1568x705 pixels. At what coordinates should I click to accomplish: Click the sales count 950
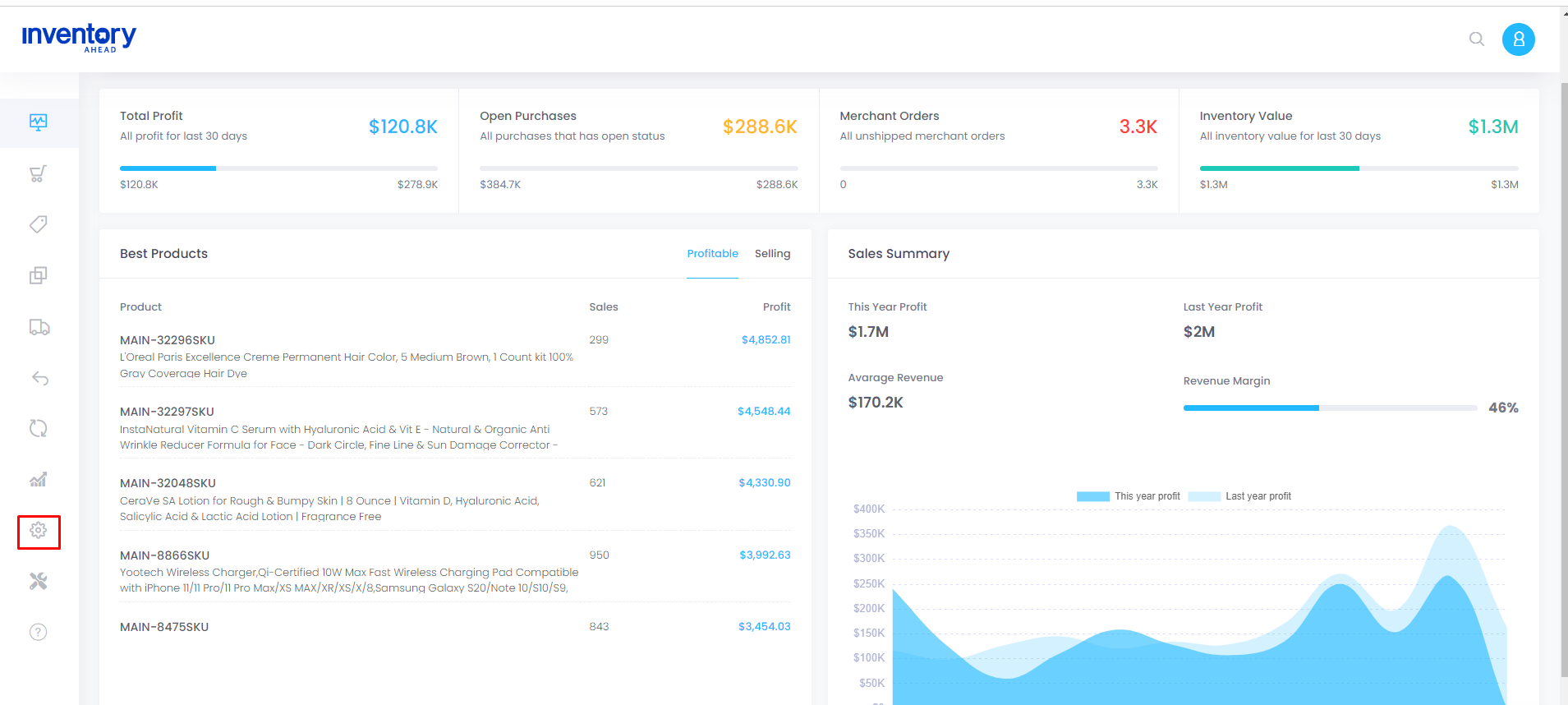click(599, 555)
